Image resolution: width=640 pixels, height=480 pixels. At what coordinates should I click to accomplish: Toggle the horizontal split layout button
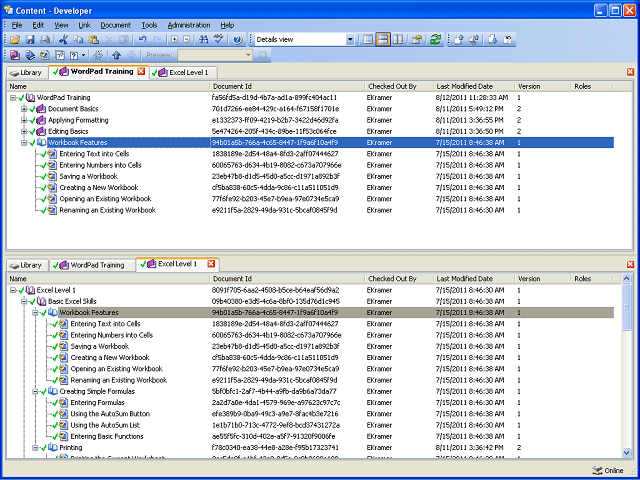(x=382, y=40)
